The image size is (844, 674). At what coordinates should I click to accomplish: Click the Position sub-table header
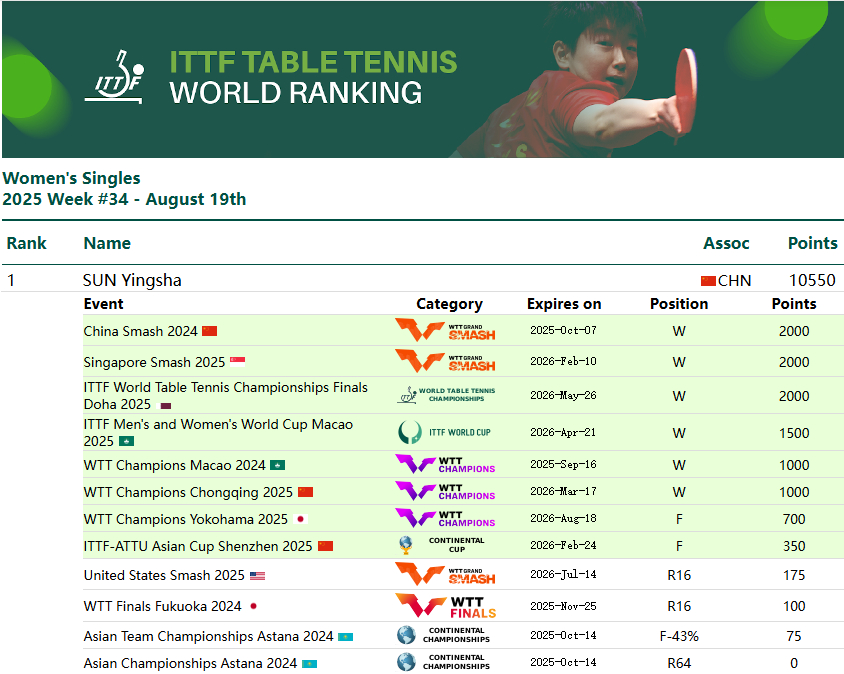point(679,304)
